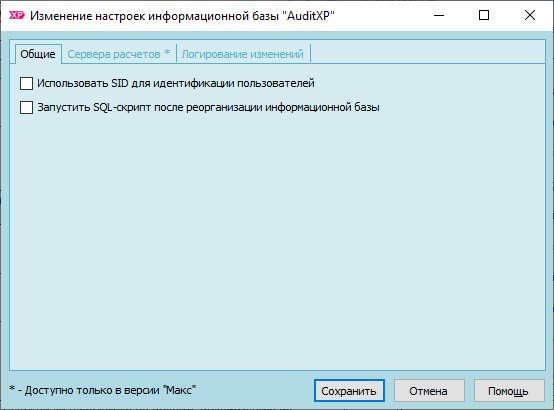Tick the Запустить SQL-скрипт checkbox
The height and width of the screenshot is (410, 554).
[26, 107]
